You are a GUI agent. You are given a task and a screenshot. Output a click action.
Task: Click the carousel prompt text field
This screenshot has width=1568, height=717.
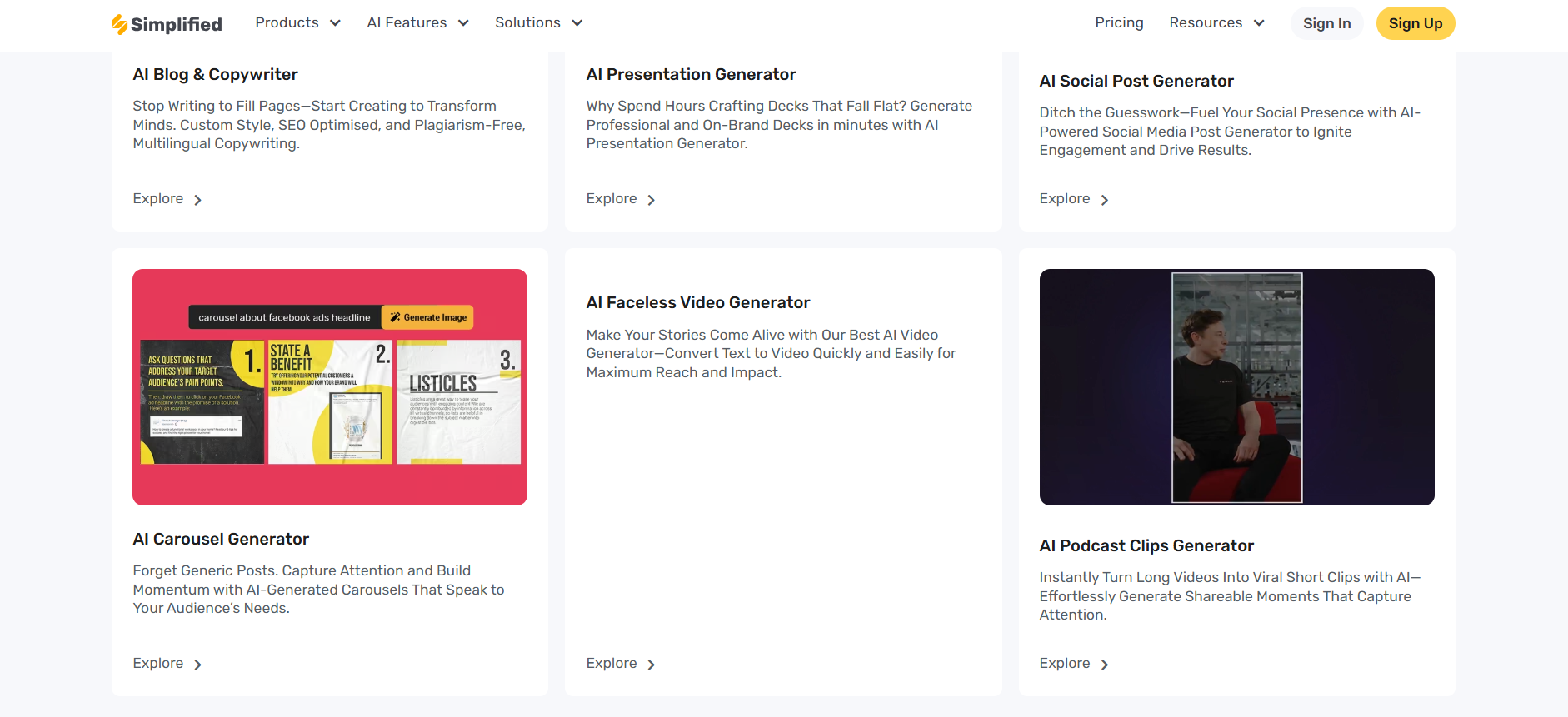tap(285, 317)
